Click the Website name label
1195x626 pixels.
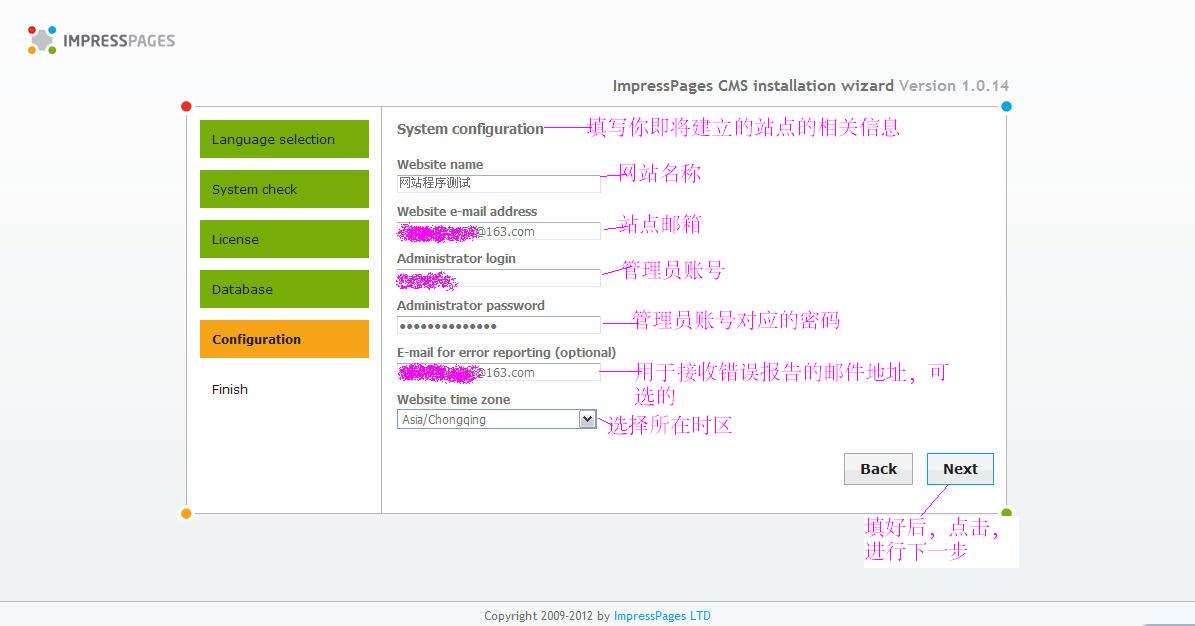[x=440, y=165]
